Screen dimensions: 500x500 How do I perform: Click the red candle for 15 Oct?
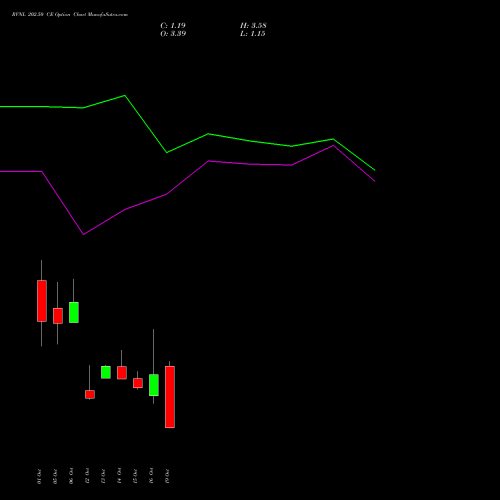point(138,383)
